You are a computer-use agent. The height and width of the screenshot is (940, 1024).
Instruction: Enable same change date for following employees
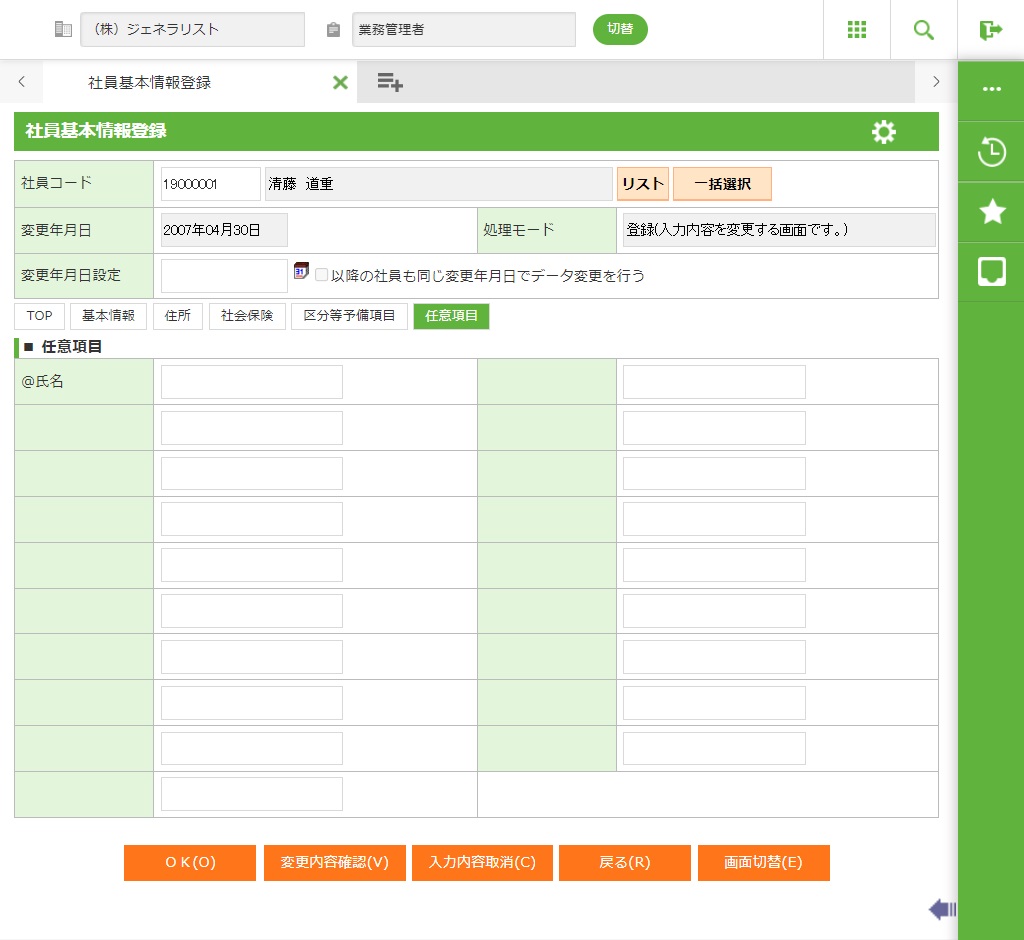(x=322, y=275)
